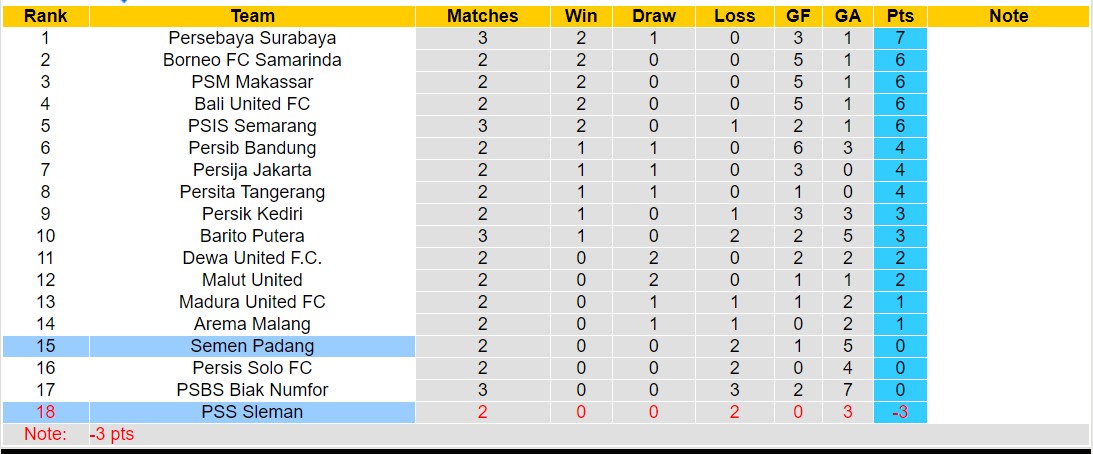The height and width of the screenshot is (454, 1093).
Task: Open Bali United FC row
Action: coord(252,104)
